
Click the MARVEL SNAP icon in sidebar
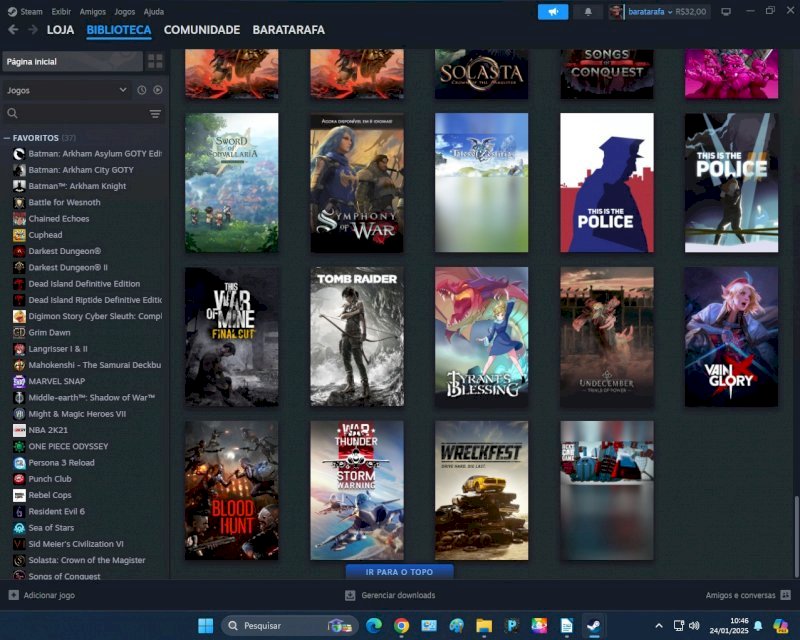point(19,381)
